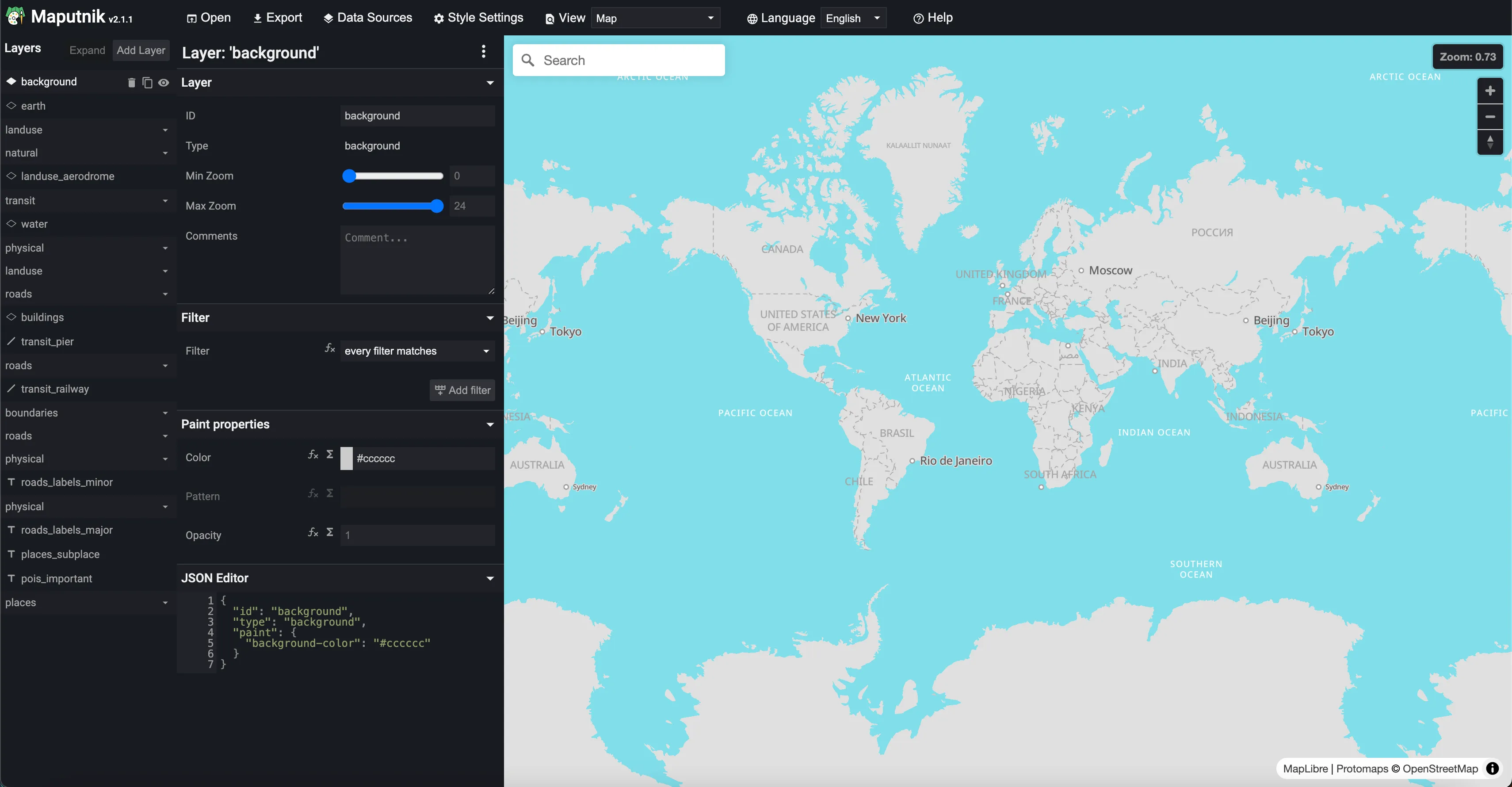This screenshot has width=1512, height=787.
Task: Open Style Settings from the top menu
Action: (478, 18)
